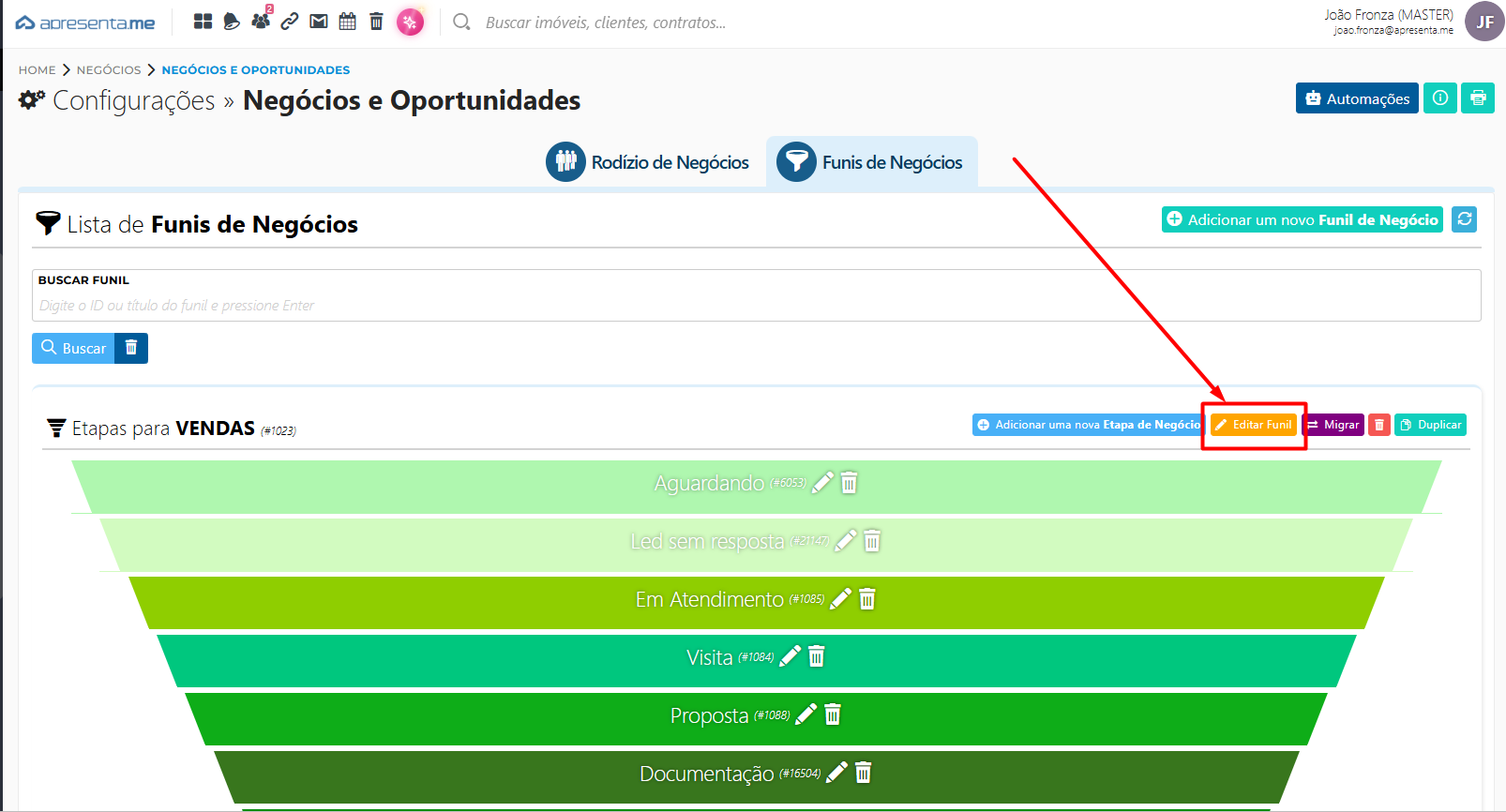Open the JF user avatar

coord(1484,22)
